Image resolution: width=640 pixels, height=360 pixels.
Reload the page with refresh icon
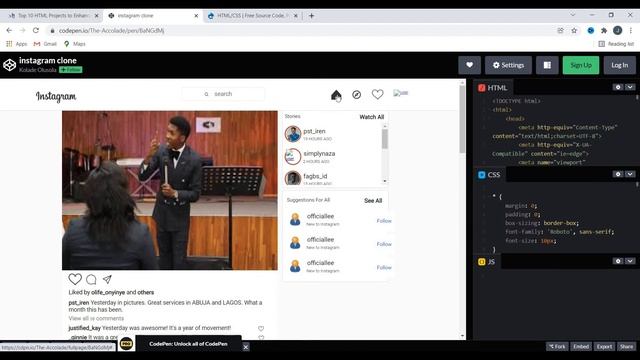click(36, 31)
